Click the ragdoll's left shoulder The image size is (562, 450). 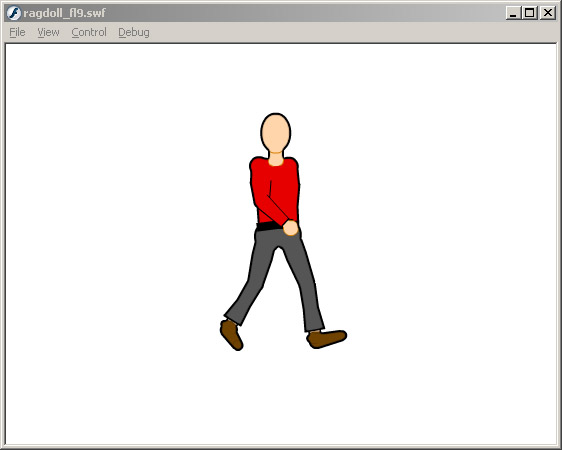[x=257, y=166]
